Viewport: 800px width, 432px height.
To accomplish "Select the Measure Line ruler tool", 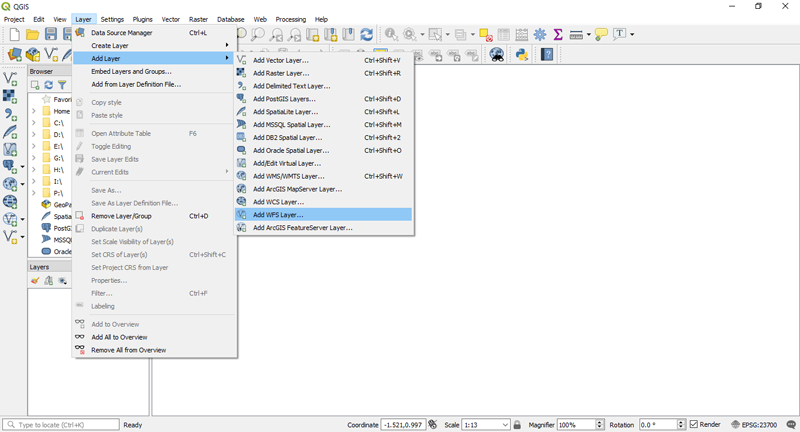I will [576, 34].
